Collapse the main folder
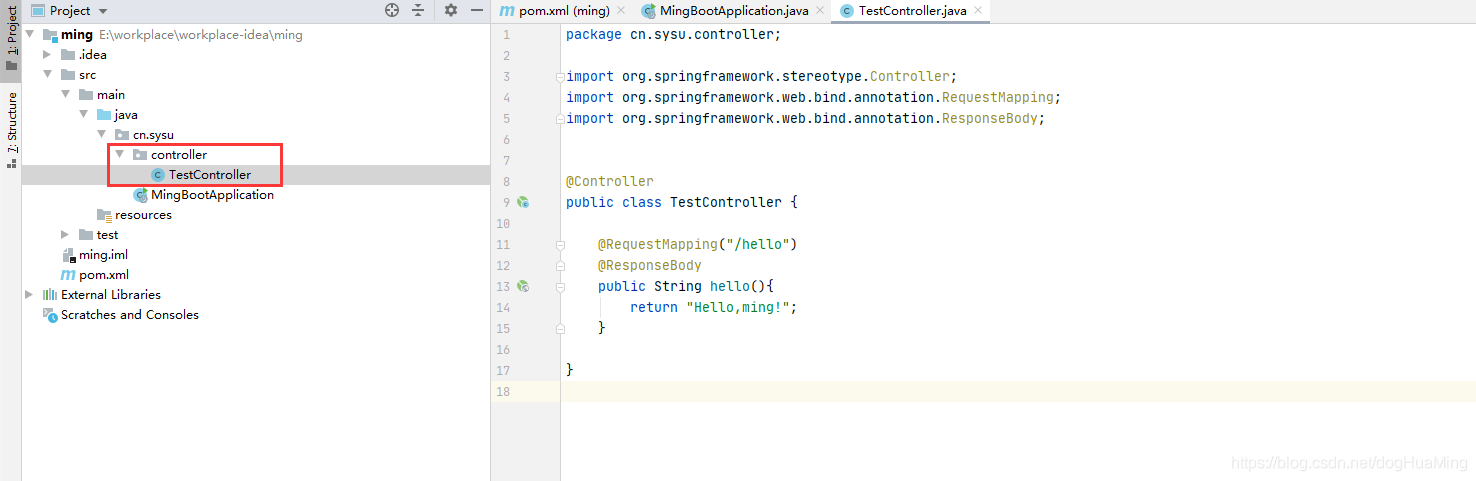Image resolution: width=1476 pixels, height=481 pixels. [x=65, y=95]
